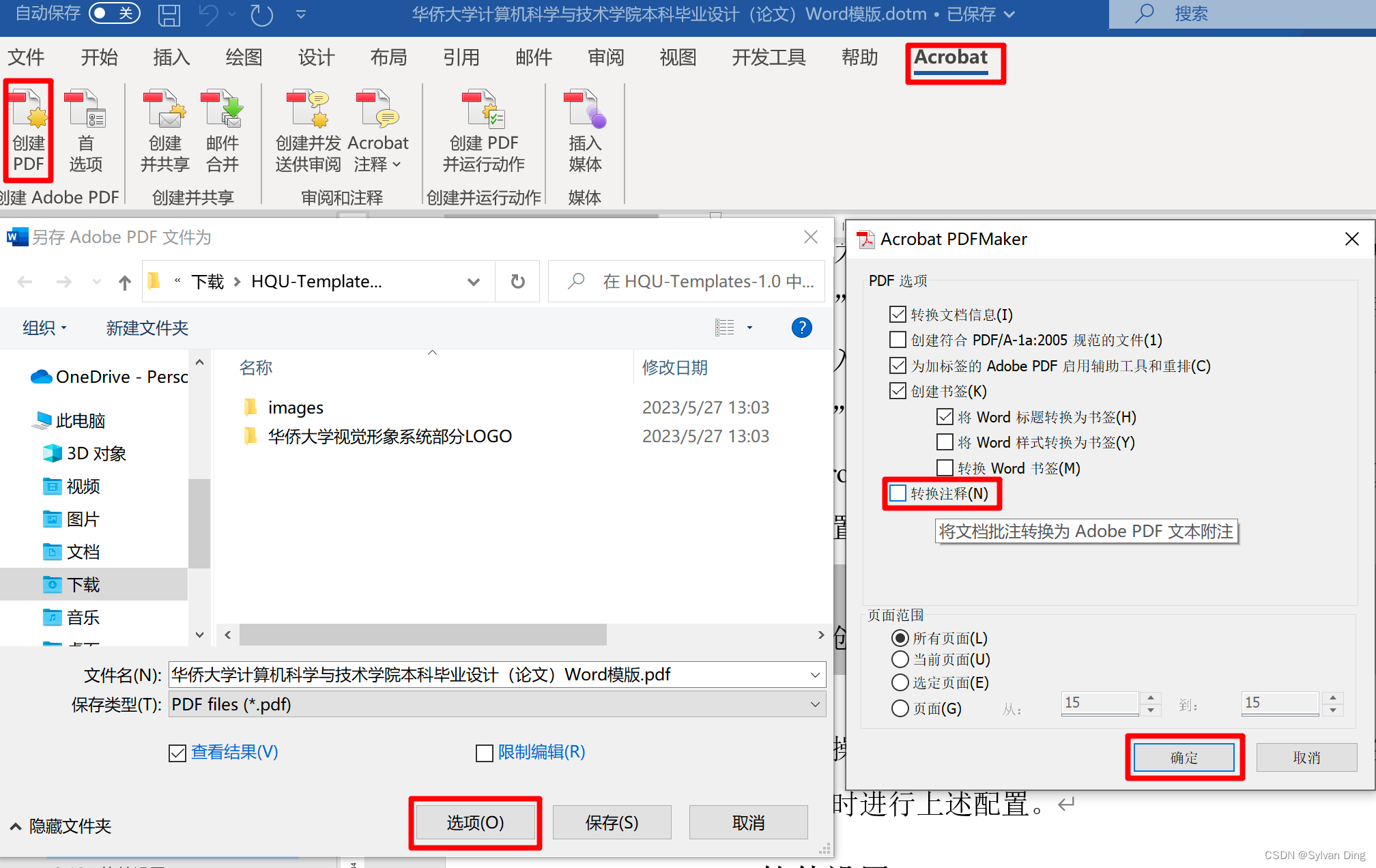The height and width of the screenshot is (868, 1376).
Task: Sort by 修改日期 column header
Action: pos(674,367)
